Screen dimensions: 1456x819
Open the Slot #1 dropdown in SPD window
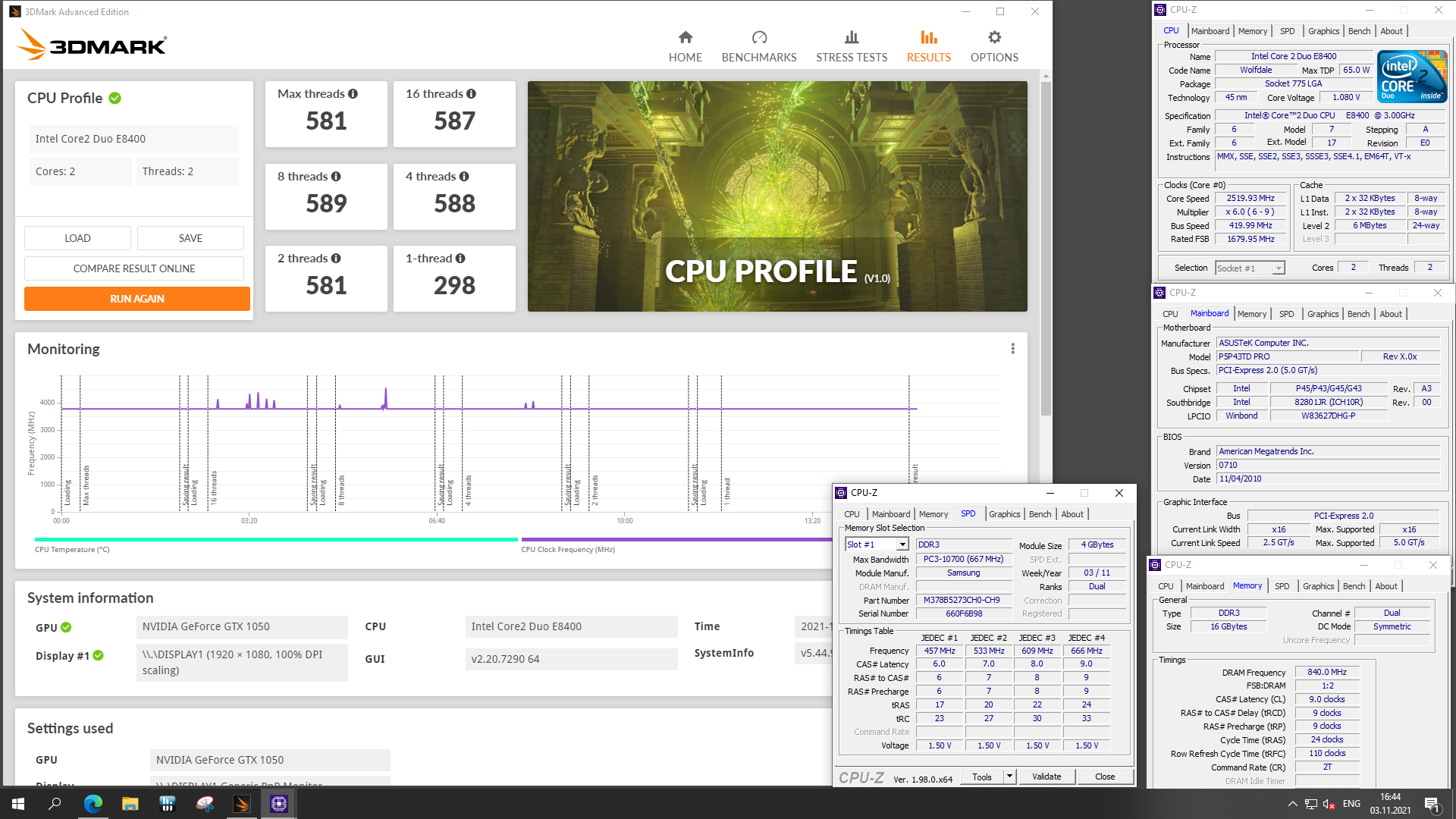click(902, 544)
